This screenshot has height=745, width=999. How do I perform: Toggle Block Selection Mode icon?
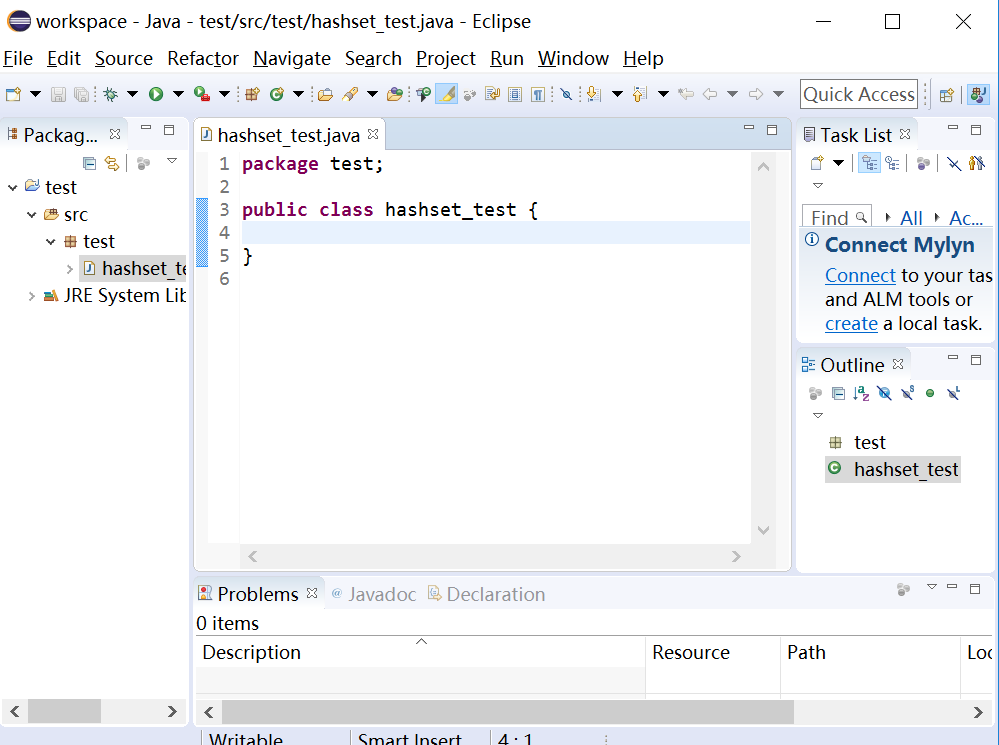point(515,94)
